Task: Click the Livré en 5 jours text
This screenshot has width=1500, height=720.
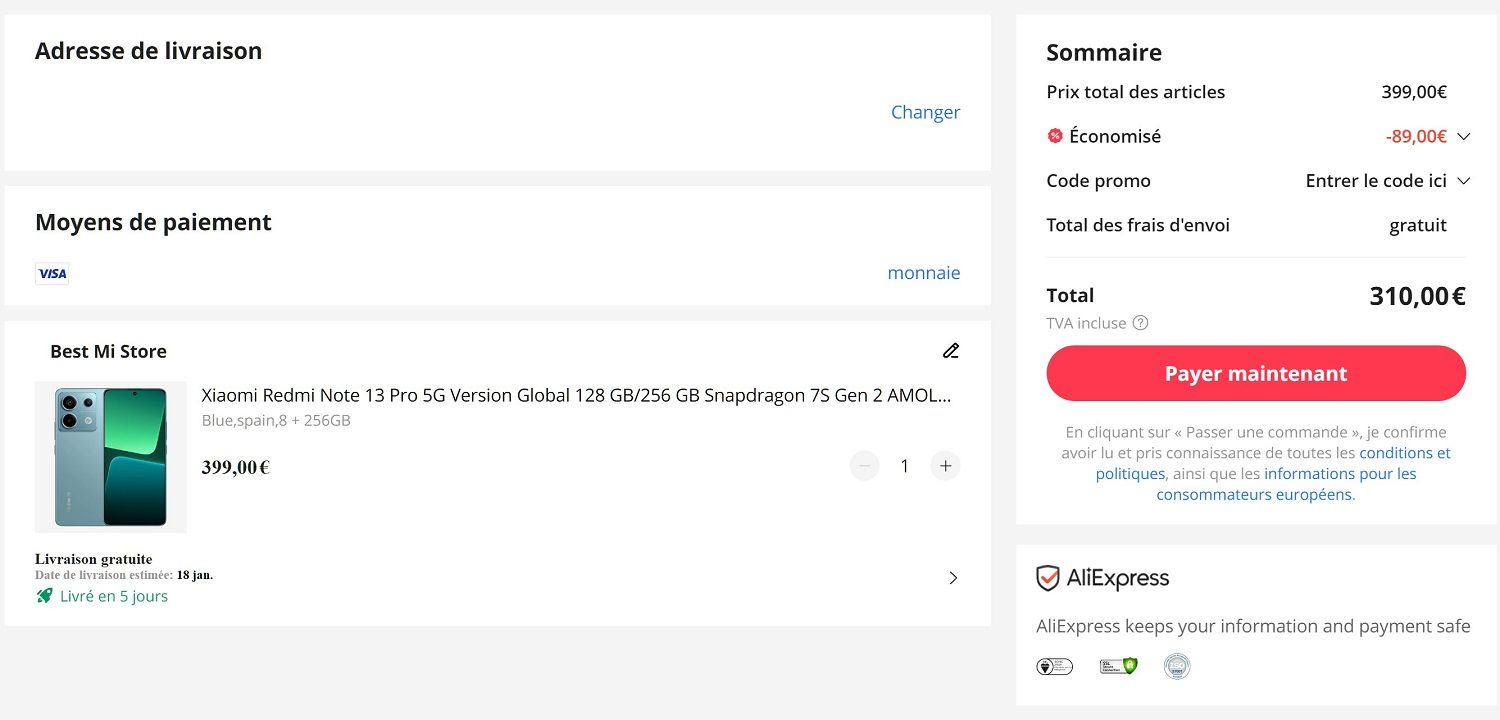Action: pyautogui.click(x=114, y=596)
